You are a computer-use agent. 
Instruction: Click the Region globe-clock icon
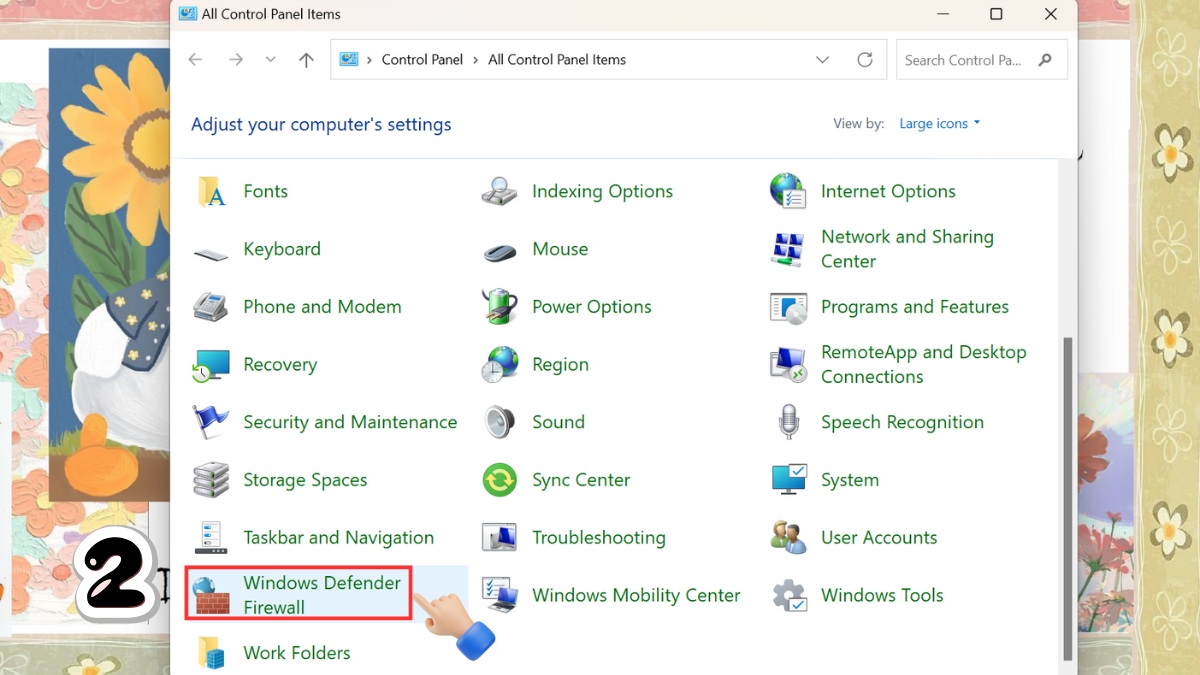pyautogui.click(x=500, y=365)
